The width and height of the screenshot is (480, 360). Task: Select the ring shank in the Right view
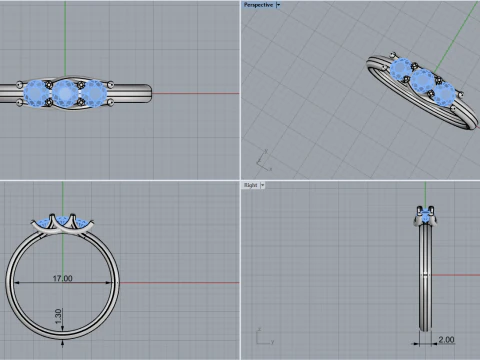[x=425, y=278]
